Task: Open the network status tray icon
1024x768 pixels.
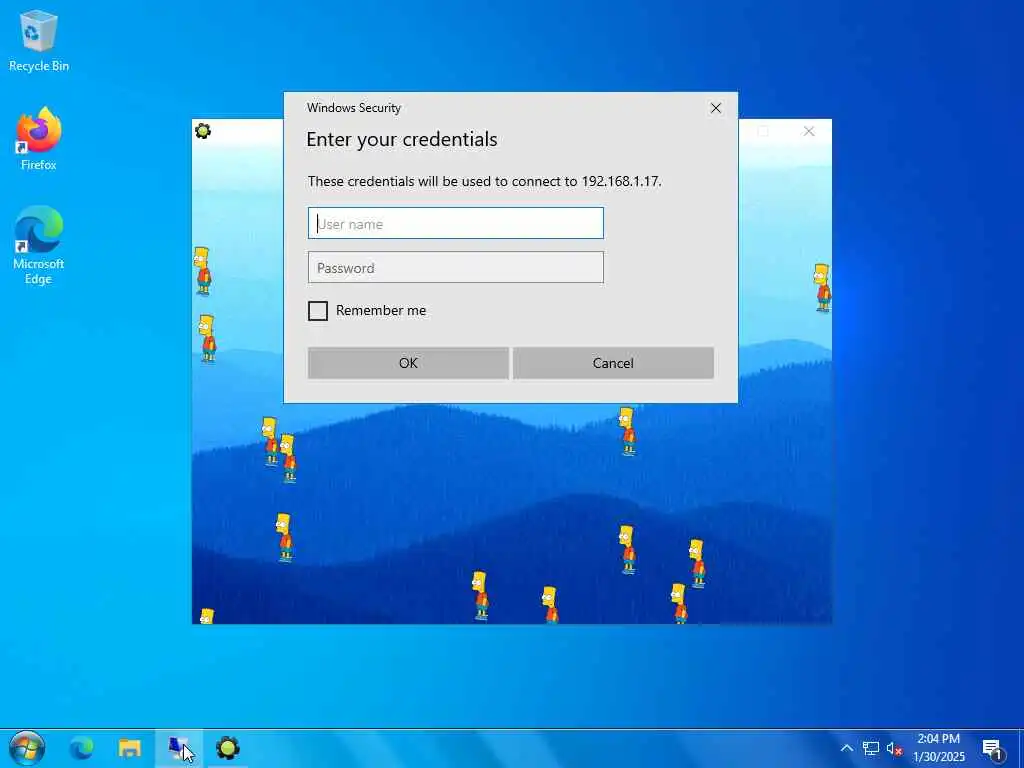Action: [x=871, y=748]
